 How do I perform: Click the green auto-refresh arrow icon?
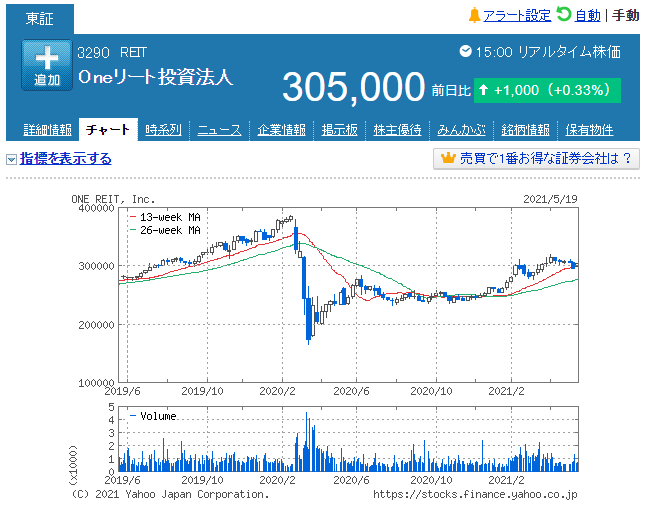coord(563,14)
